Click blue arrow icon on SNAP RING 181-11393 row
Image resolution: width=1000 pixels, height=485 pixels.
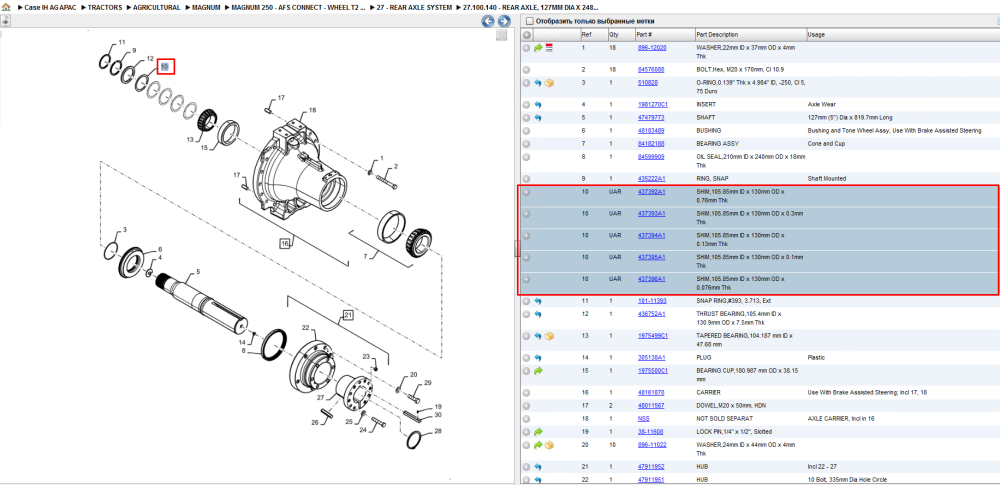coord(538,301)
